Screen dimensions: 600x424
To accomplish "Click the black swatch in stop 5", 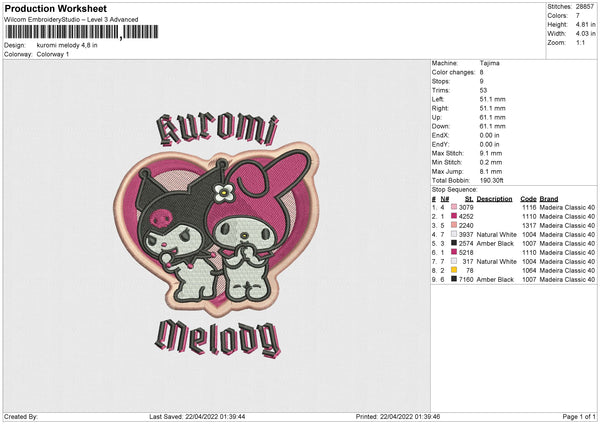I will coord(454,243).
